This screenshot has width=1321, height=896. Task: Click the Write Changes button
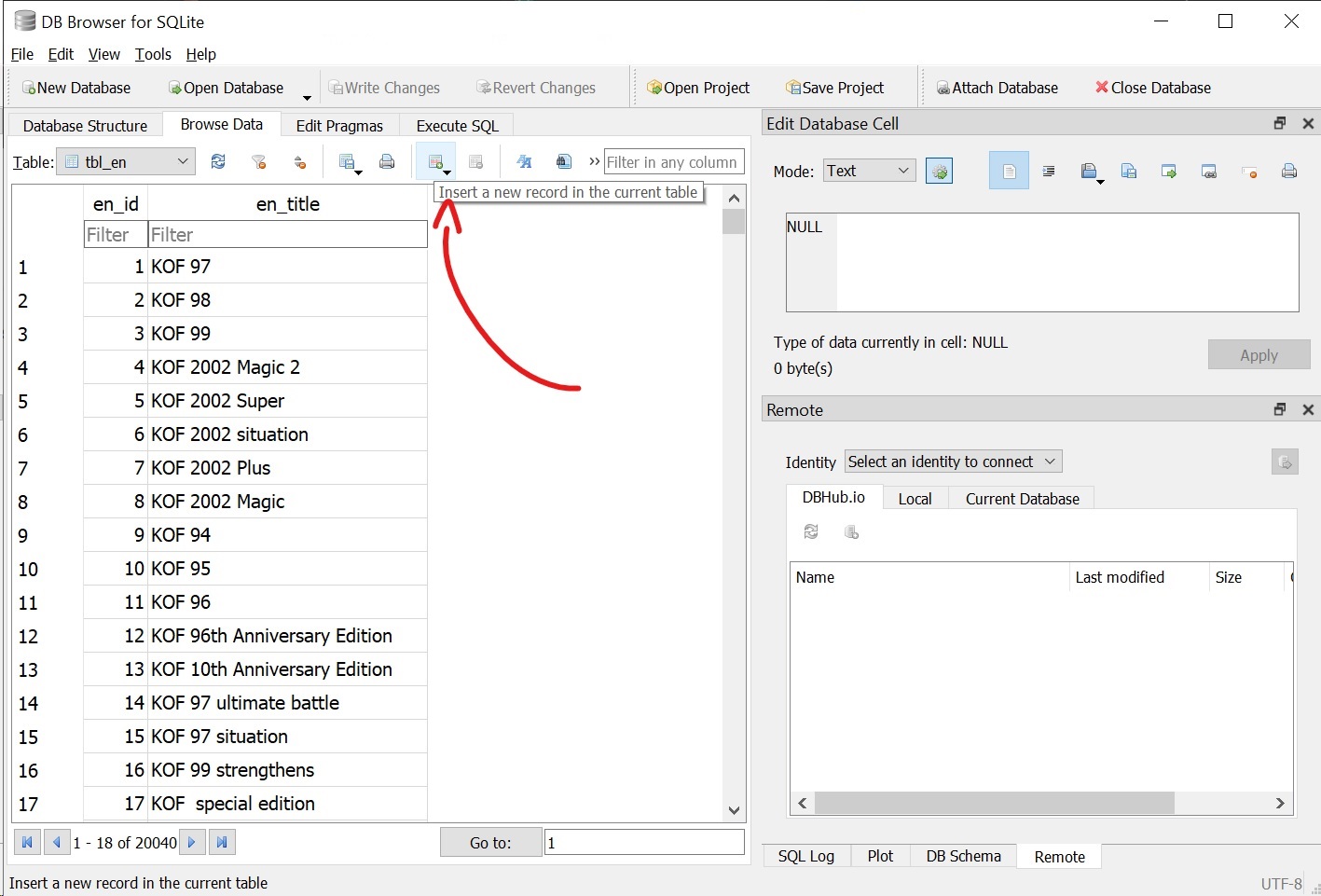[385, 87]
